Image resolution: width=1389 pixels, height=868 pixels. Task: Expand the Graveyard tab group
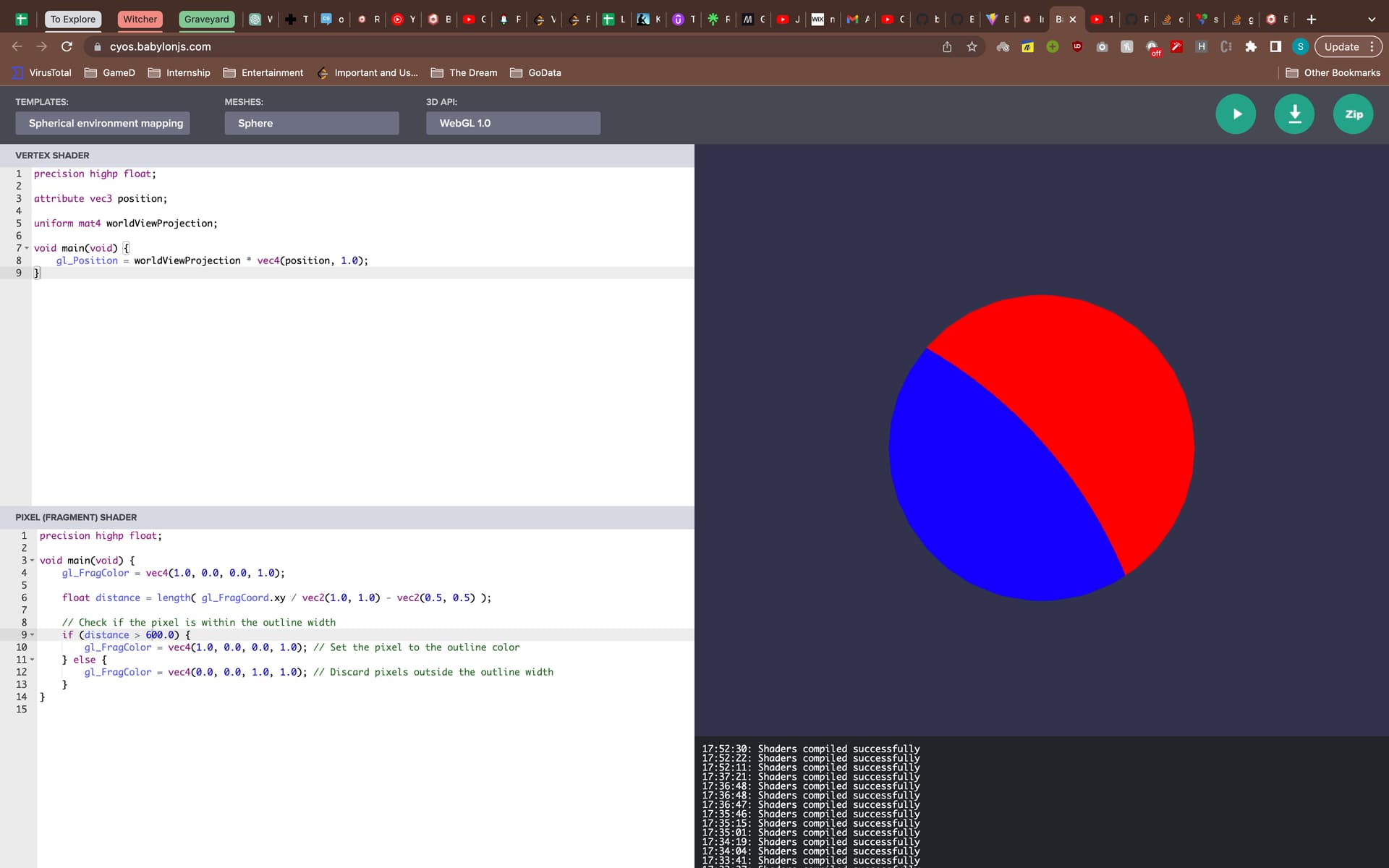[206, 20]
